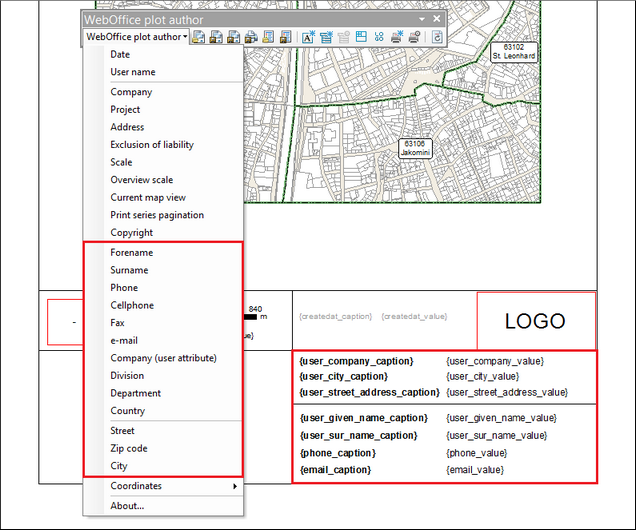Click the {createdat_caption} placeholder

(335, 316)
